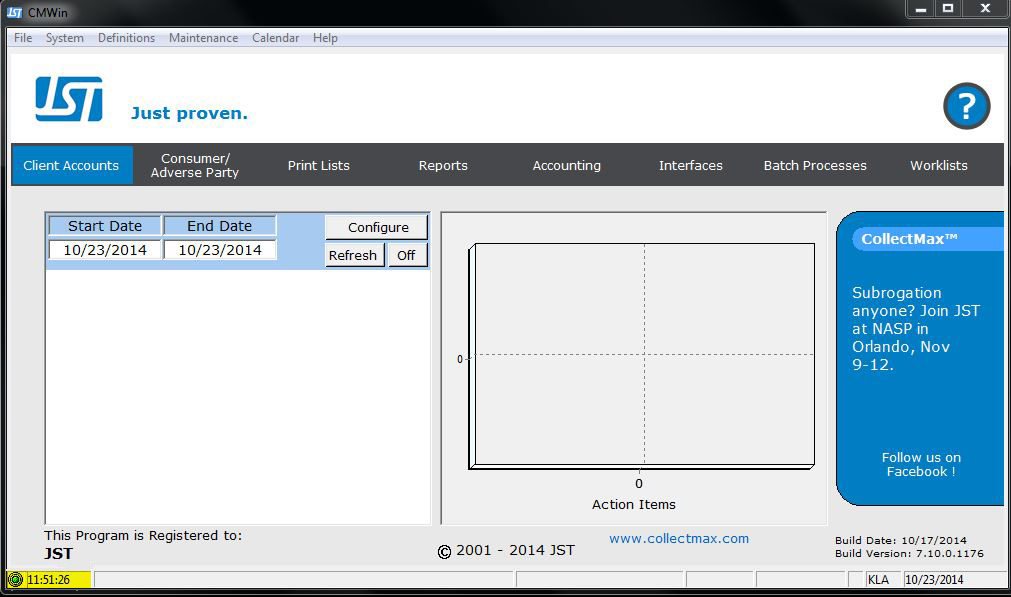
Task: Click the yellow status clock icon
Action: (15, 580)
